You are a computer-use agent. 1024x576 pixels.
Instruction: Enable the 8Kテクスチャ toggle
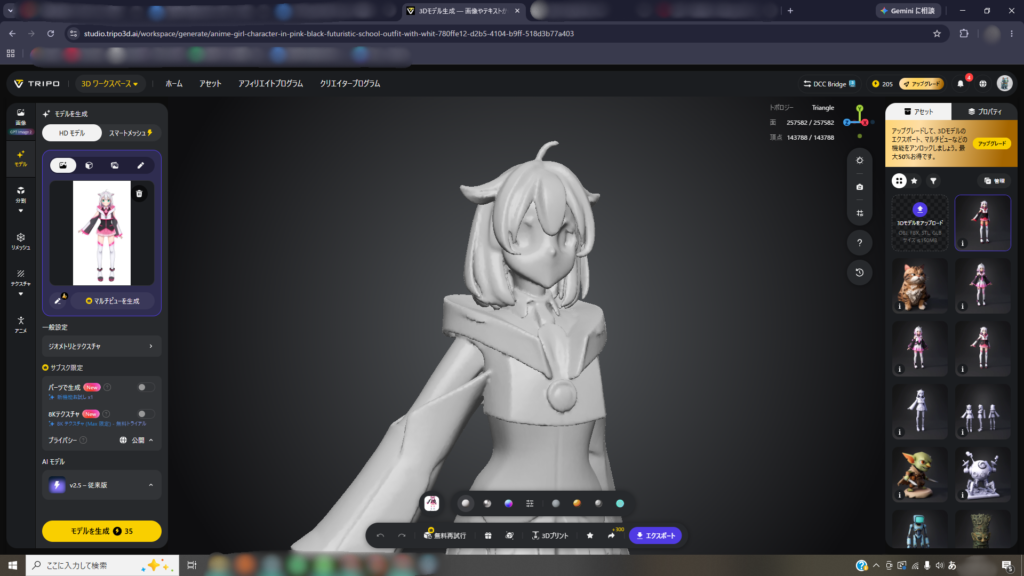pos(145,413)
